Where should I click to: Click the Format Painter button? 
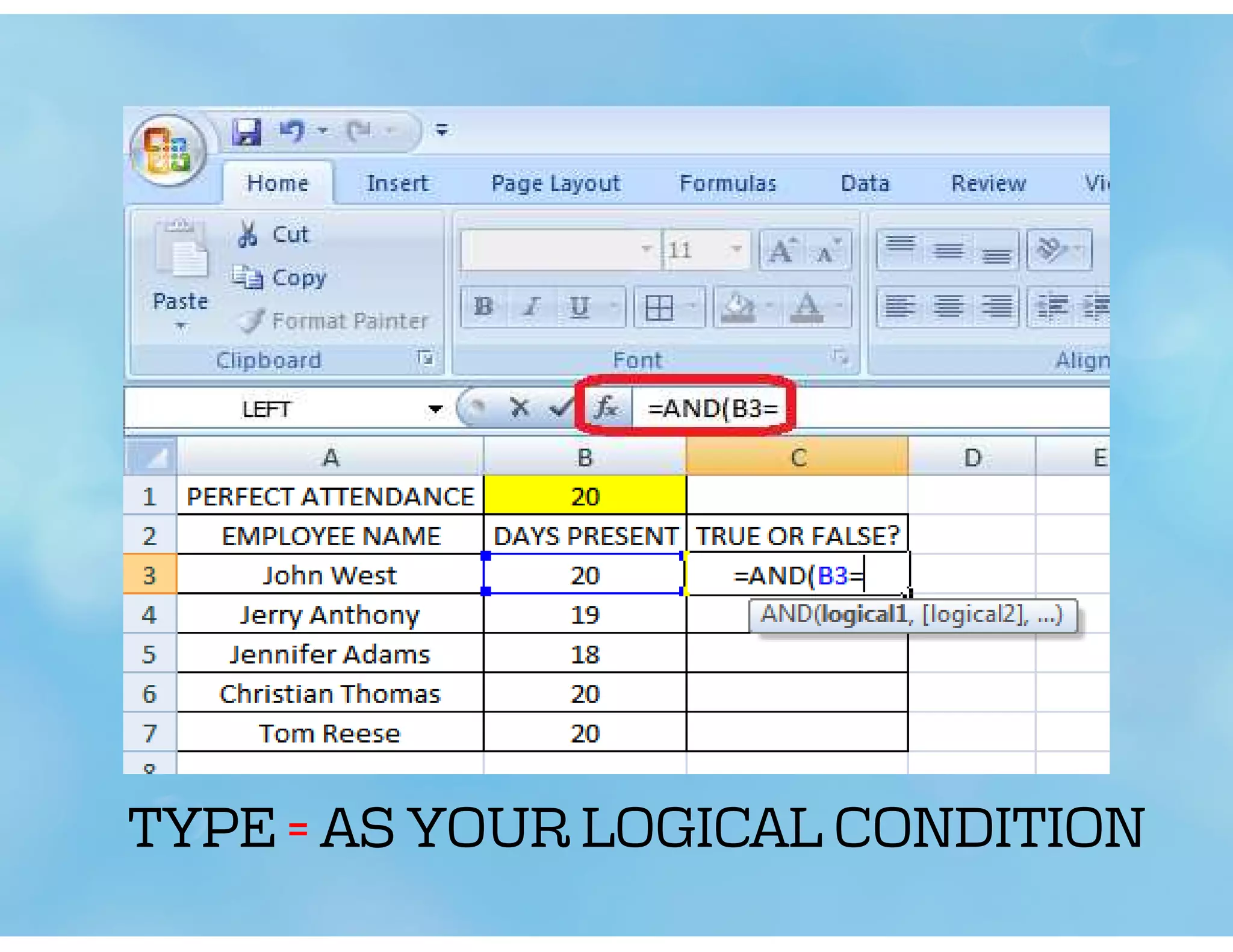coord(334,321)
